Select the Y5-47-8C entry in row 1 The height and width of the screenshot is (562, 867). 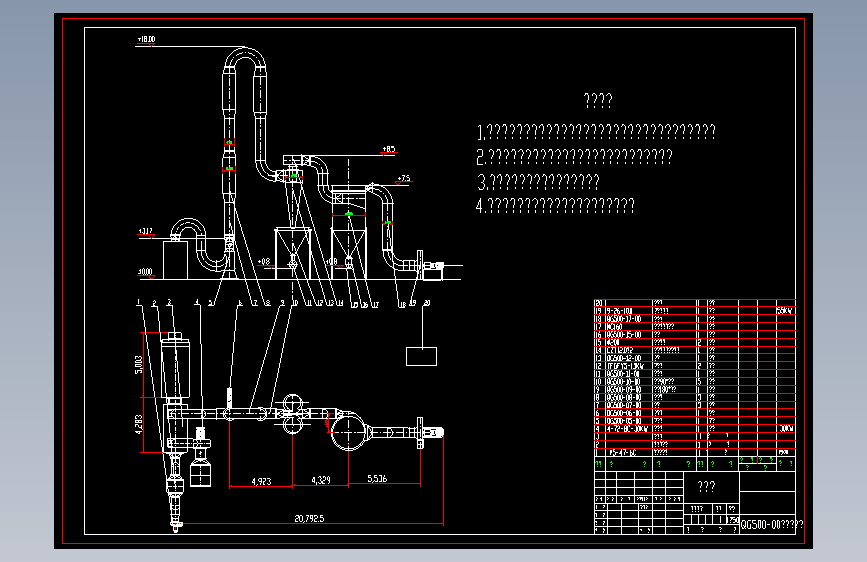click(x=623, y=452)
